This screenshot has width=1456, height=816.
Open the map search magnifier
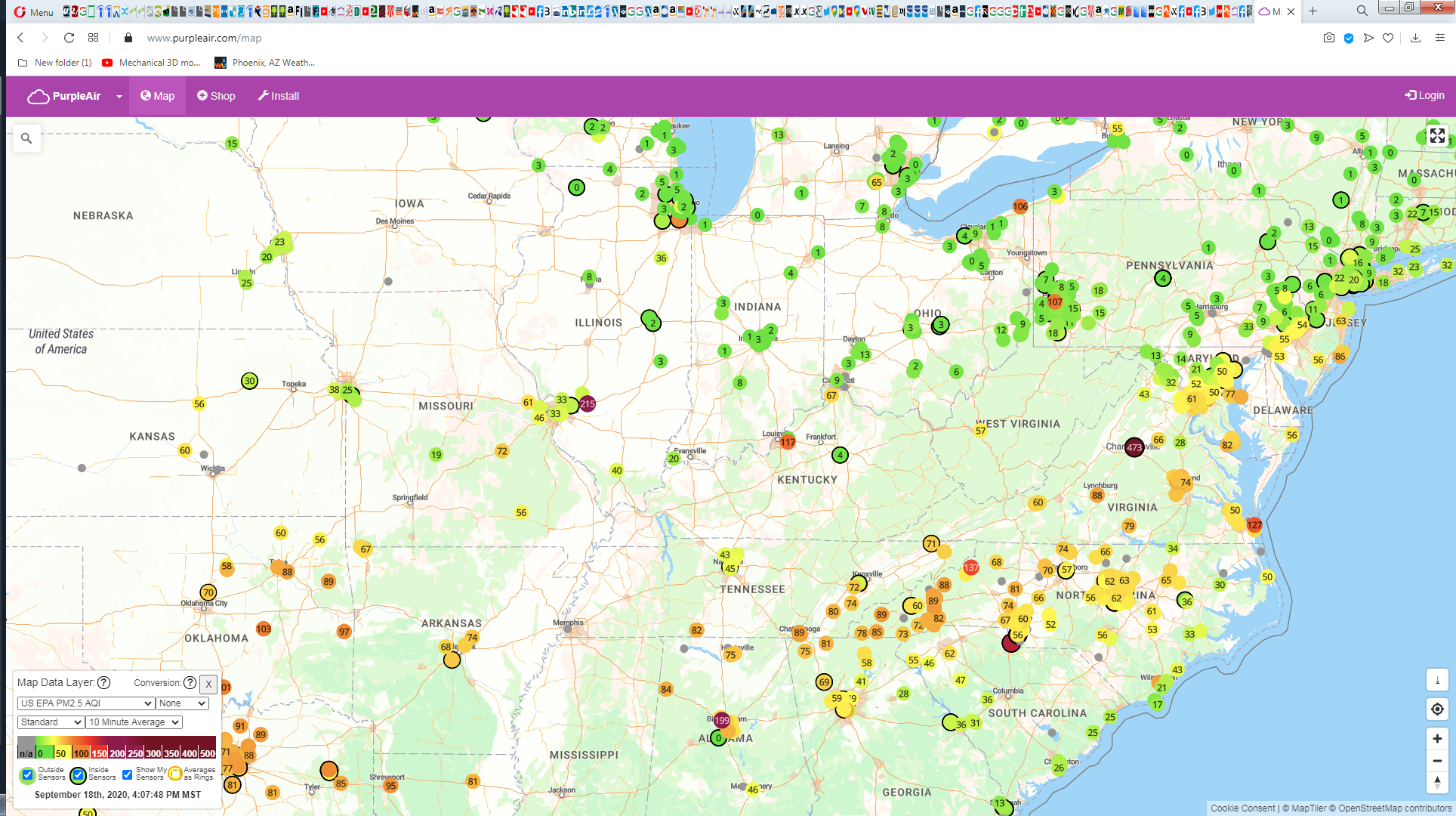point(26,138)
